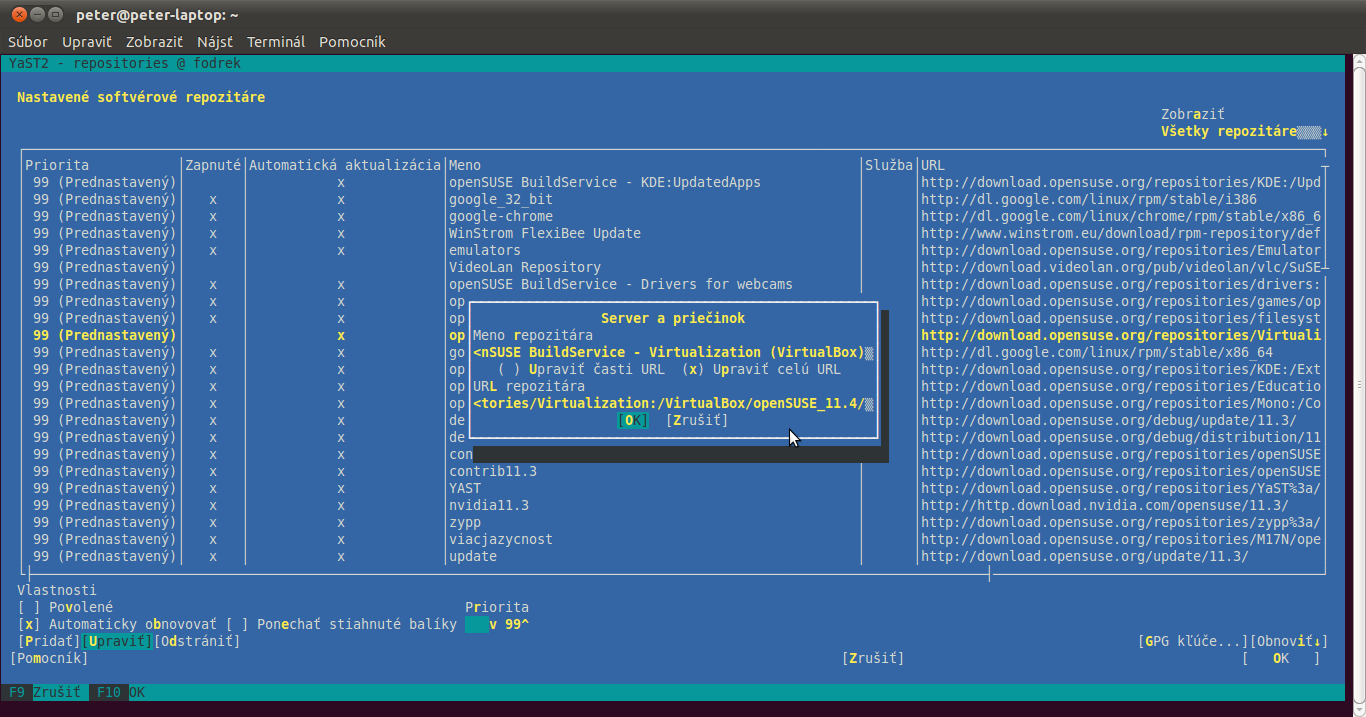Select the Drivers for webcams repository row
The height and width of the screenshot is (717, 1366).
coord(673,284)
